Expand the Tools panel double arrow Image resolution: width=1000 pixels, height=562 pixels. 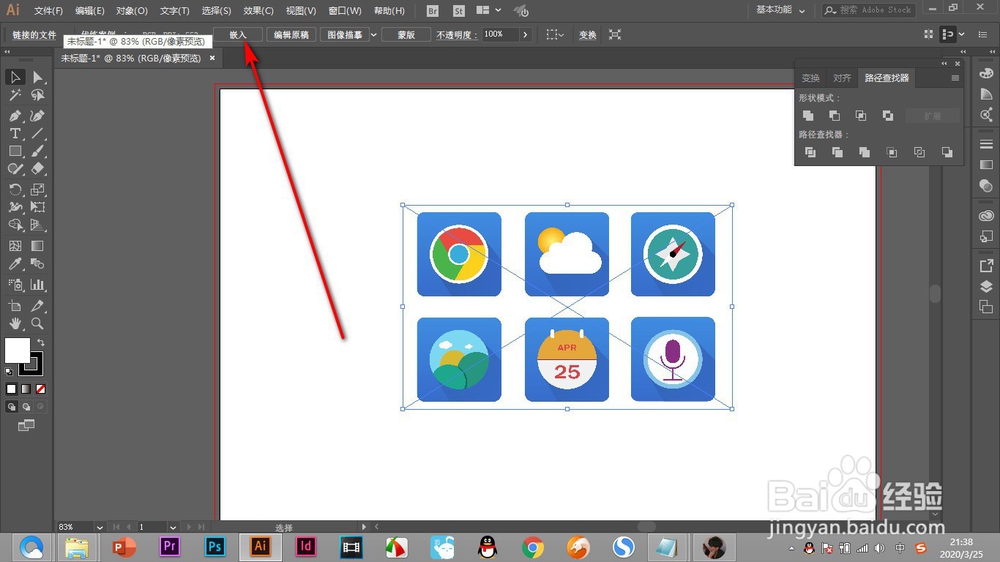pos(7,52)
